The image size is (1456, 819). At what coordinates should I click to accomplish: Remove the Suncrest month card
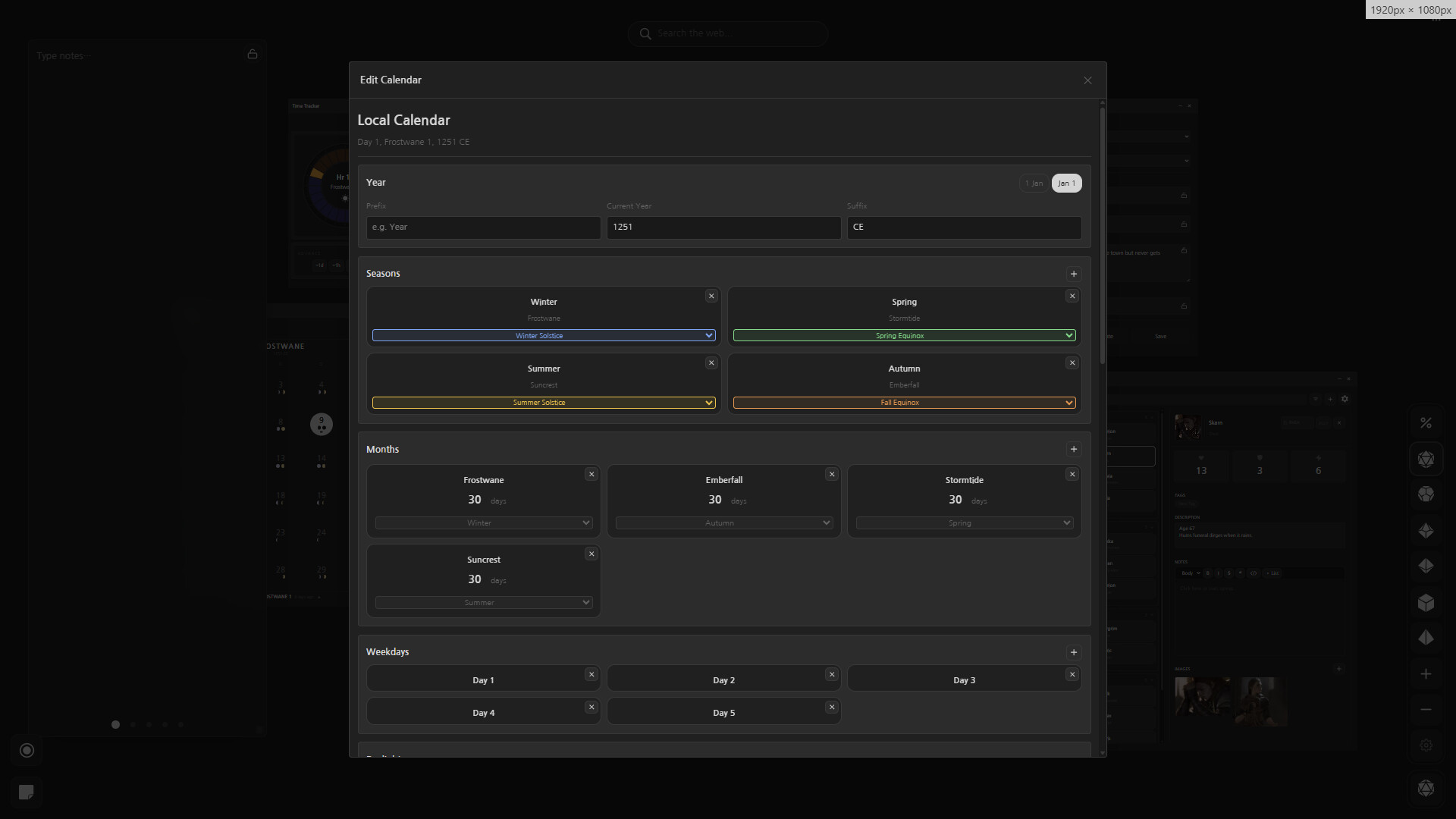[x=591, y=554]
